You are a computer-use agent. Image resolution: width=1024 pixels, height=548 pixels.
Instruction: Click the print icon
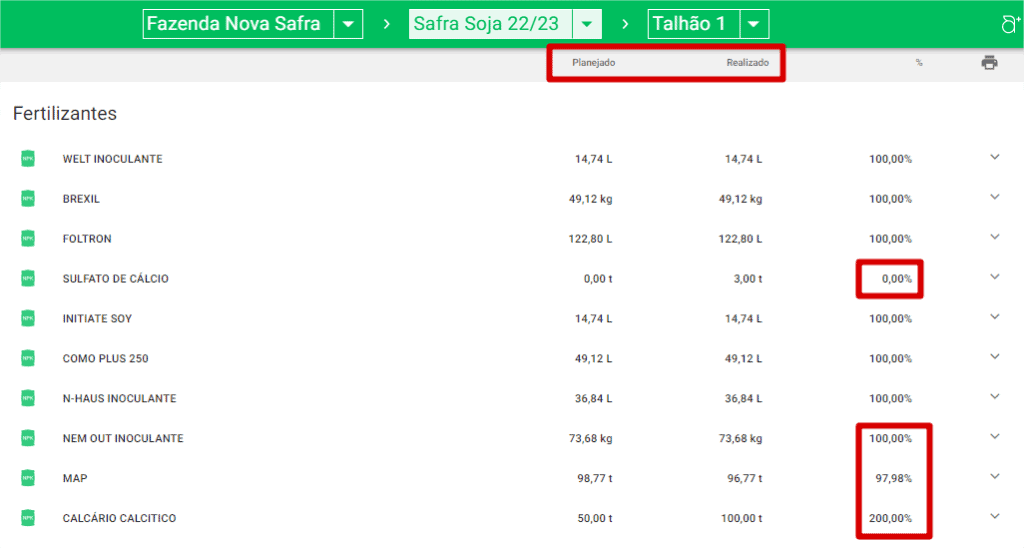tap(989, 63)
